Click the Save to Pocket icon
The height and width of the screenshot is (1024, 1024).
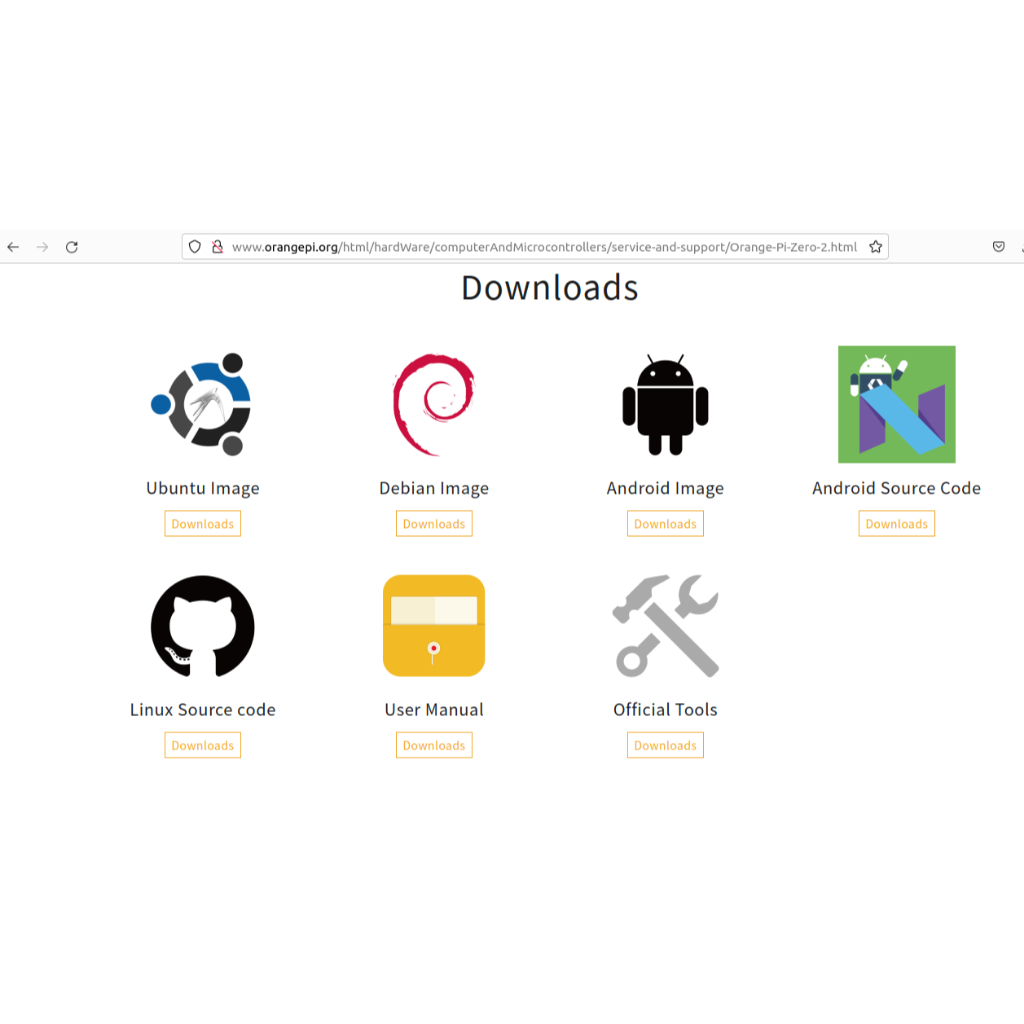[998, 247]
